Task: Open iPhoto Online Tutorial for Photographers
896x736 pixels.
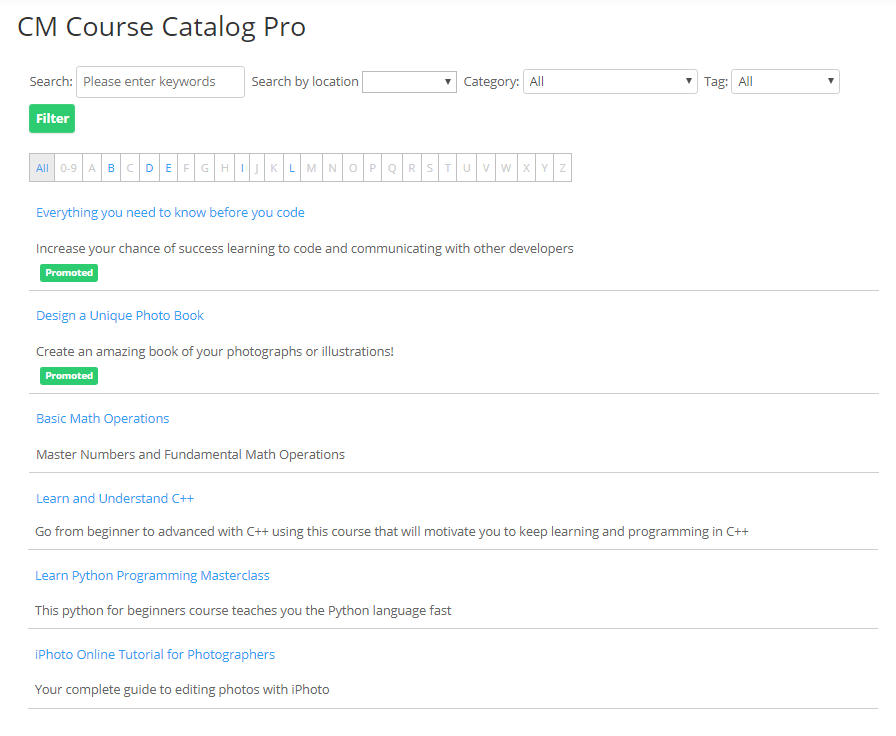Action: (155, 655)
